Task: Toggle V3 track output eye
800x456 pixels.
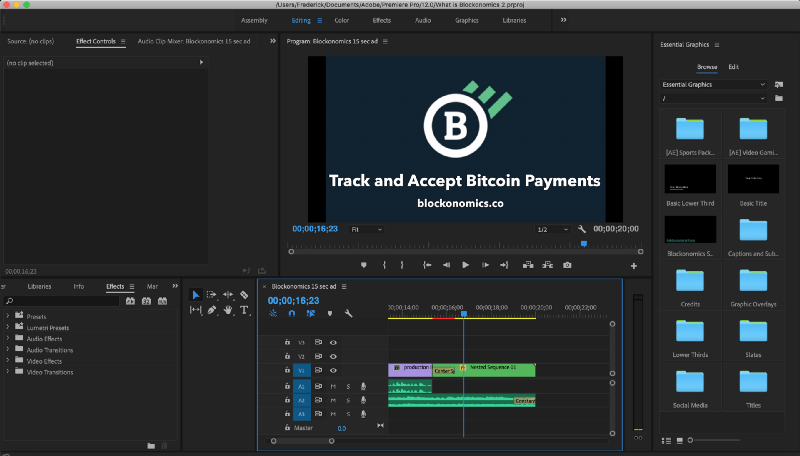Action: pos(333,342)
